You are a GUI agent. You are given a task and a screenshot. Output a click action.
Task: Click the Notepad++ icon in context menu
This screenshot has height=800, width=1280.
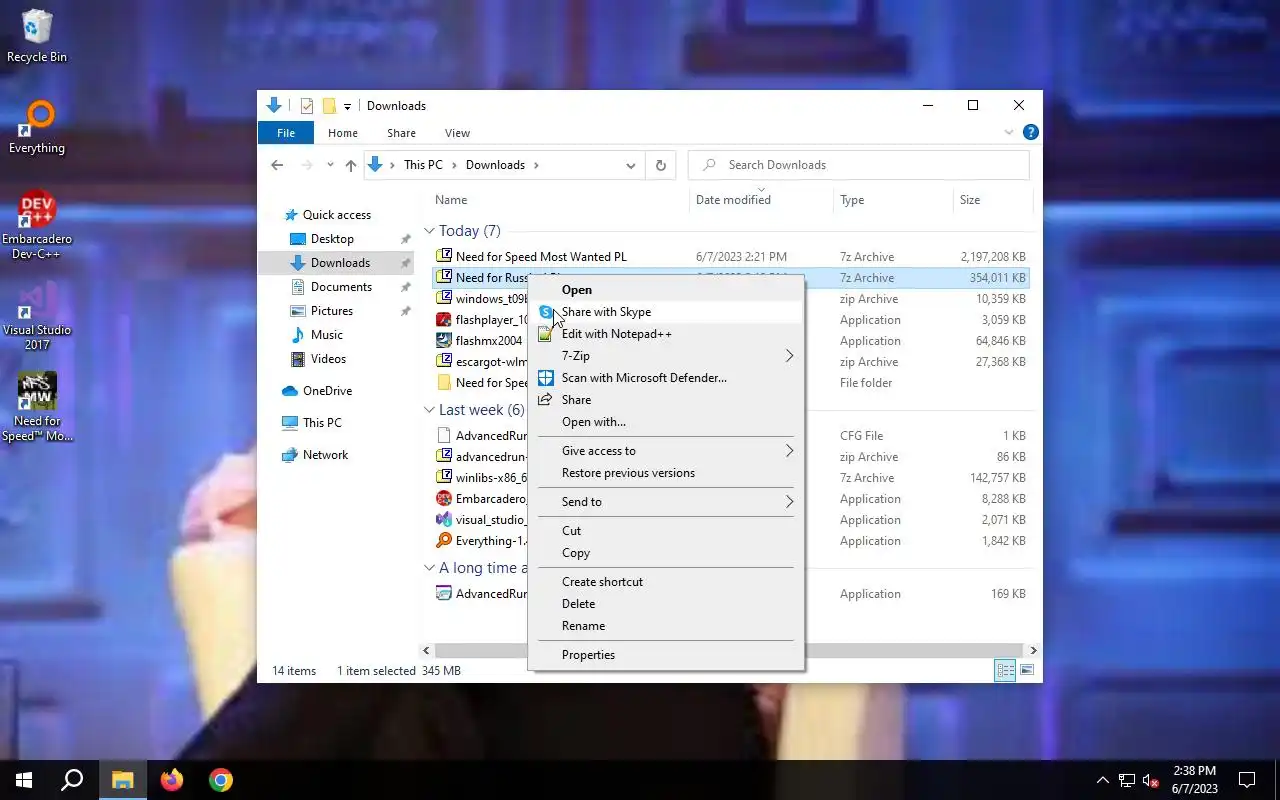point(546,334)
